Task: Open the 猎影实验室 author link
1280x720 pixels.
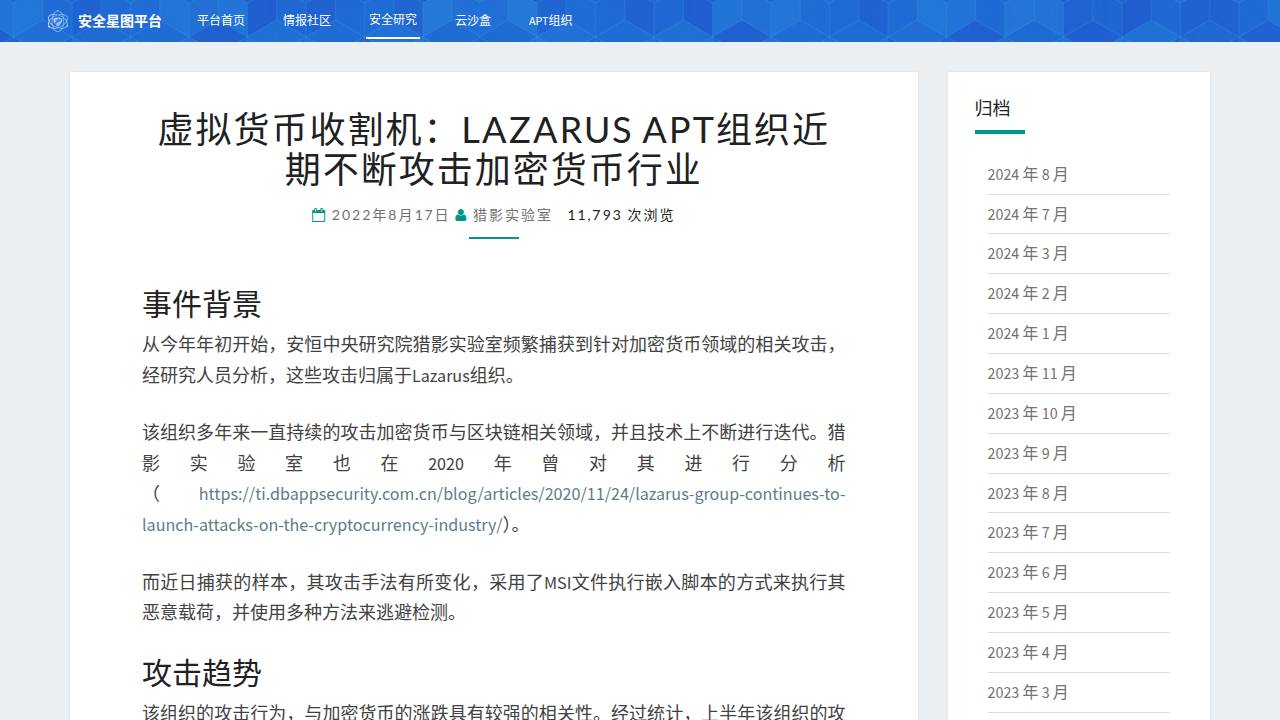Action: coord(512,215)
